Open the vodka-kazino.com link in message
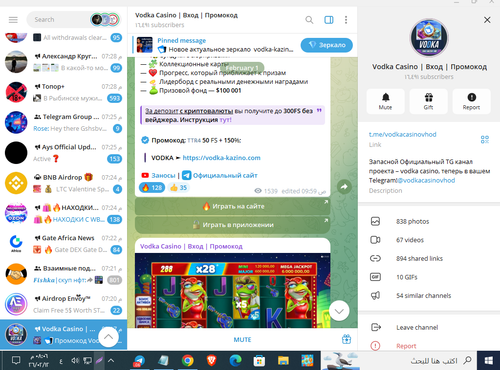Viewport: 500px width, 370px height. [221, 158]
